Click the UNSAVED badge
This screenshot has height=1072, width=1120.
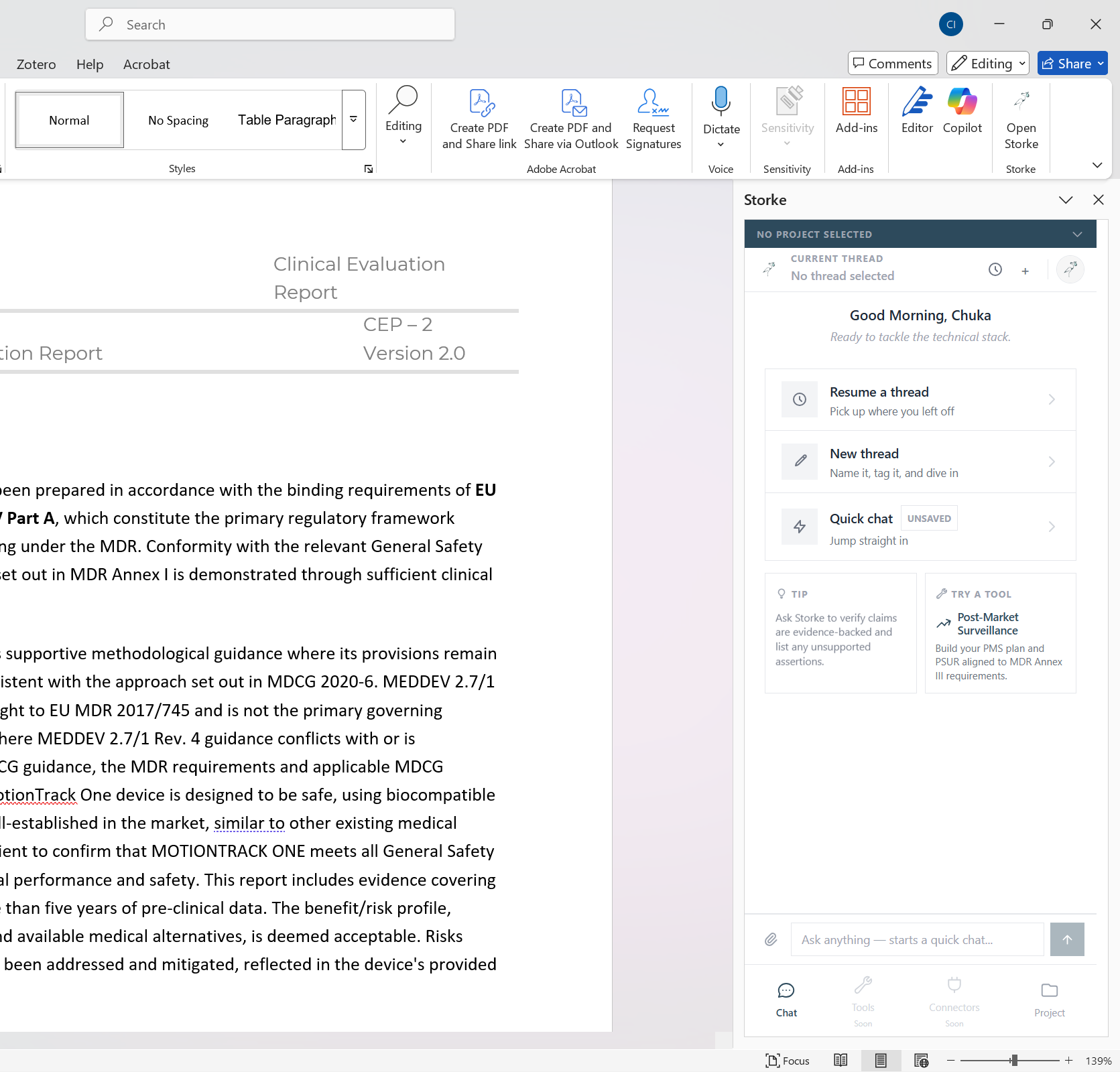[929, 519]
